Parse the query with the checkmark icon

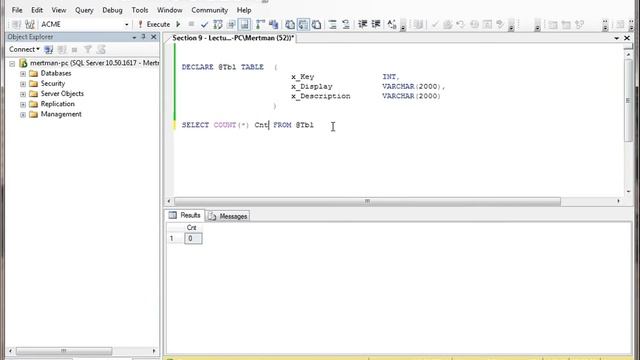pos(204,25)
